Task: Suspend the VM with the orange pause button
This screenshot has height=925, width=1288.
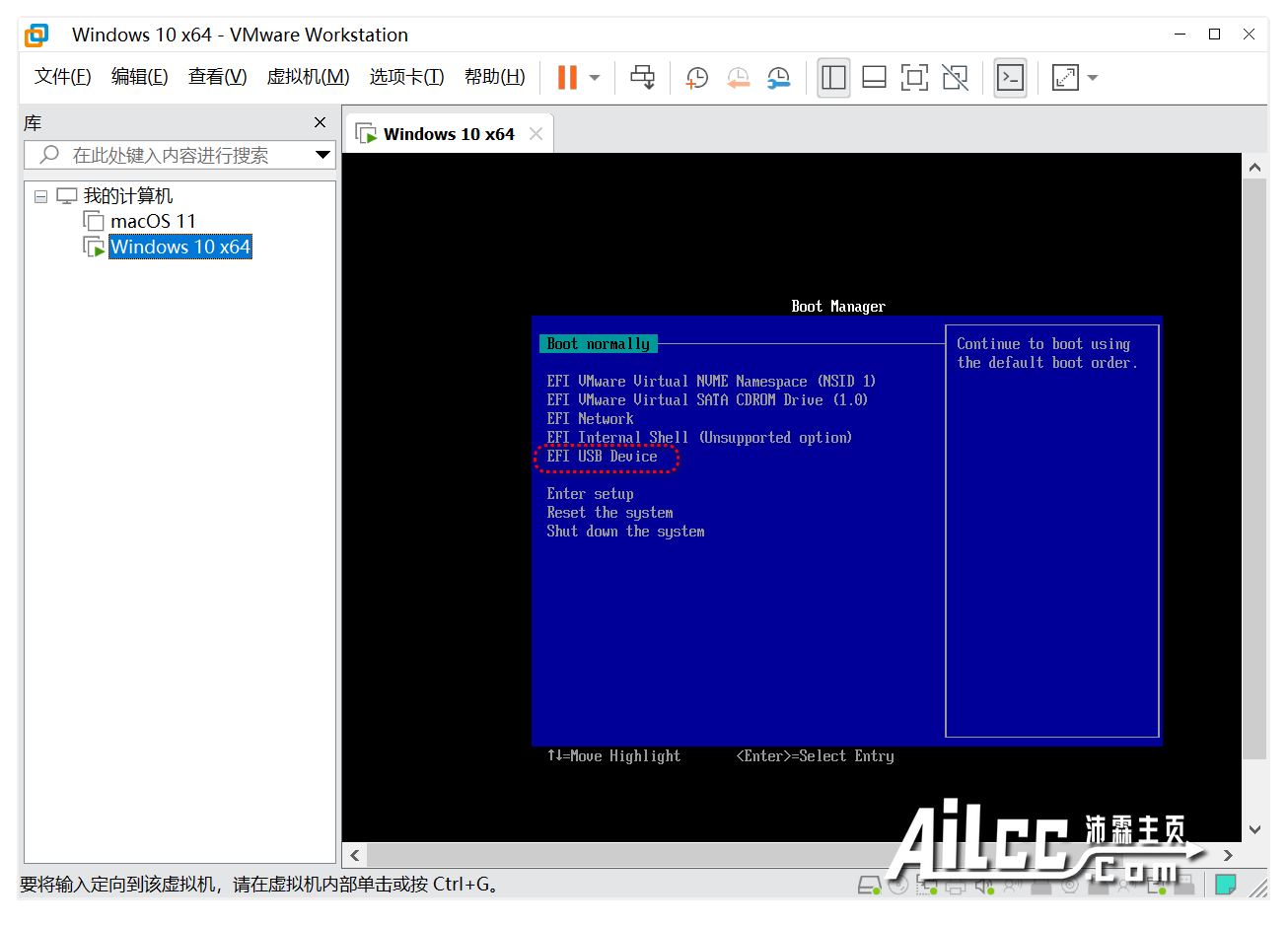Action: tap(567, 78)
